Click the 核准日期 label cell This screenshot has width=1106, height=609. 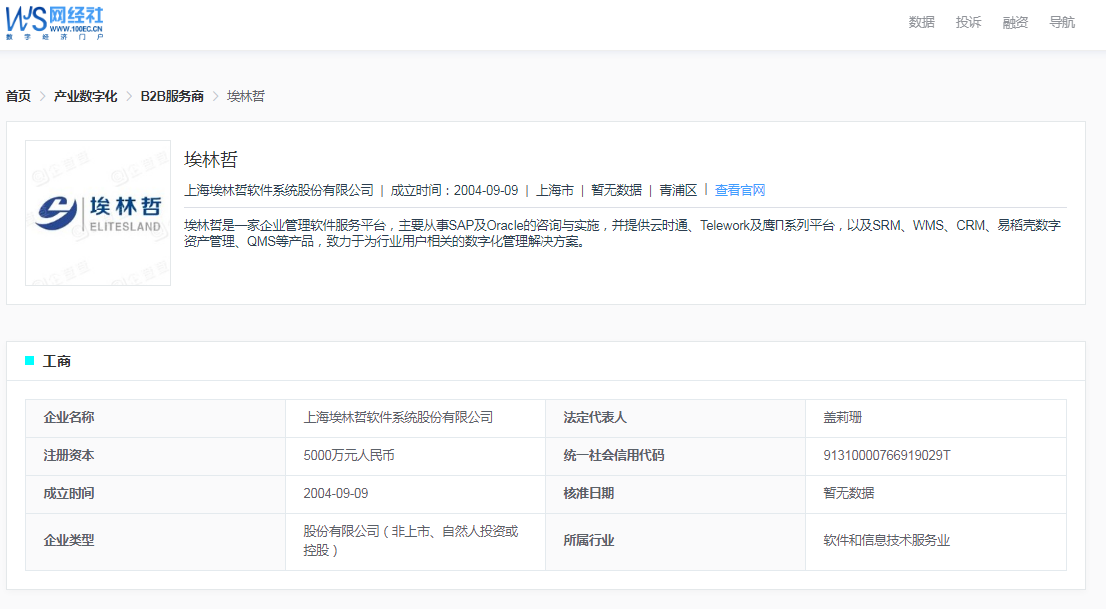[x=675, y=494]
